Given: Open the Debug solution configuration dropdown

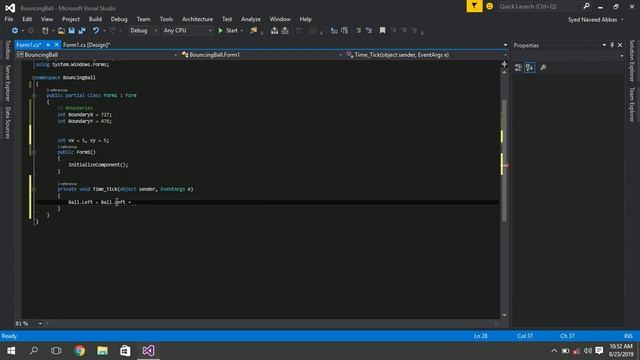Looking at the screenshot, I should click(143, 31).
